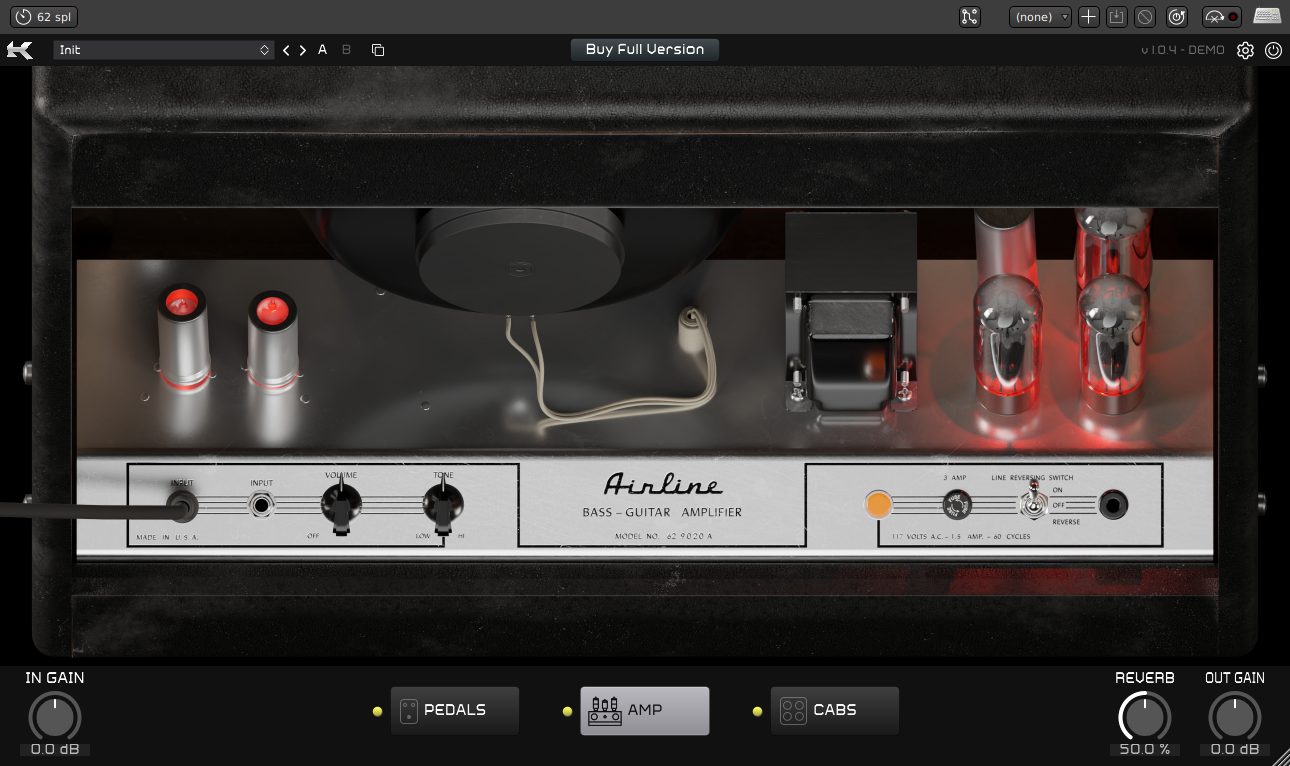Open the plugin settings gear
The width and height of the screenshot is (1290, 766).
(x=1245, y=50)
